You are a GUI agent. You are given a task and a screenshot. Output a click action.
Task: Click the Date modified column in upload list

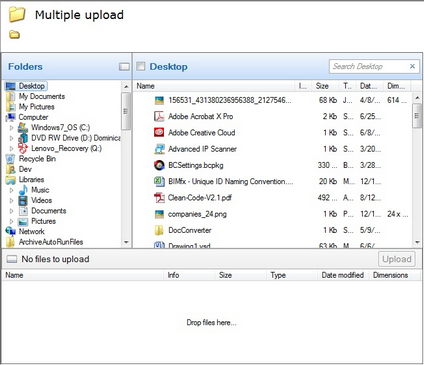(x=342, y=275)
